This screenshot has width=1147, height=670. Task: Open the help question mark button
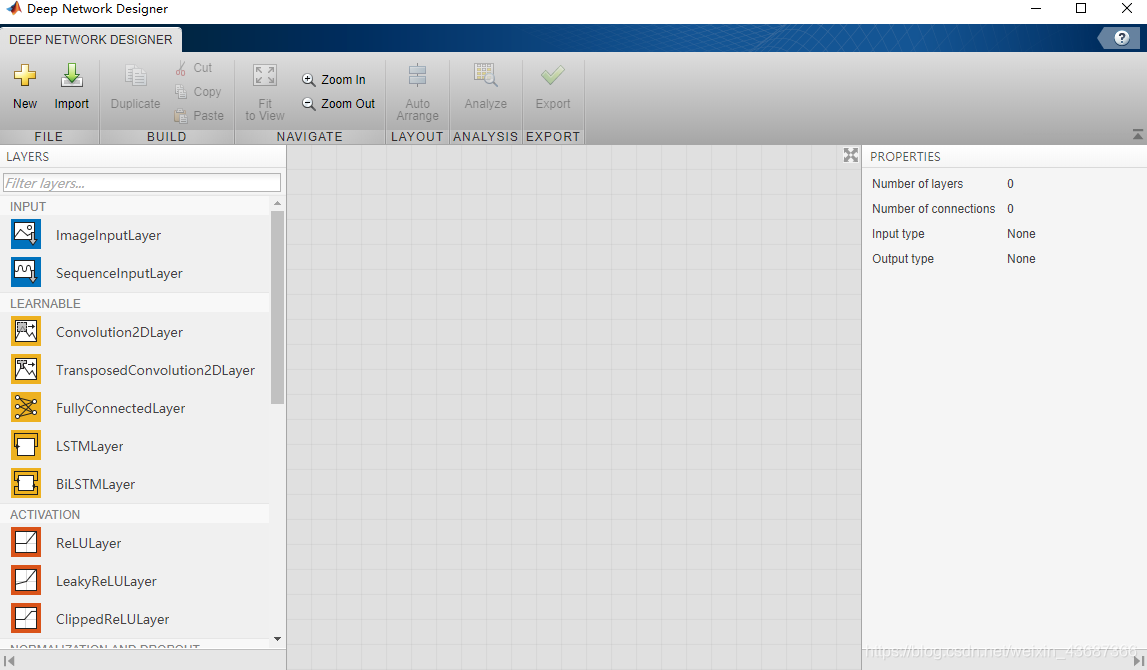pos(1121,38)
